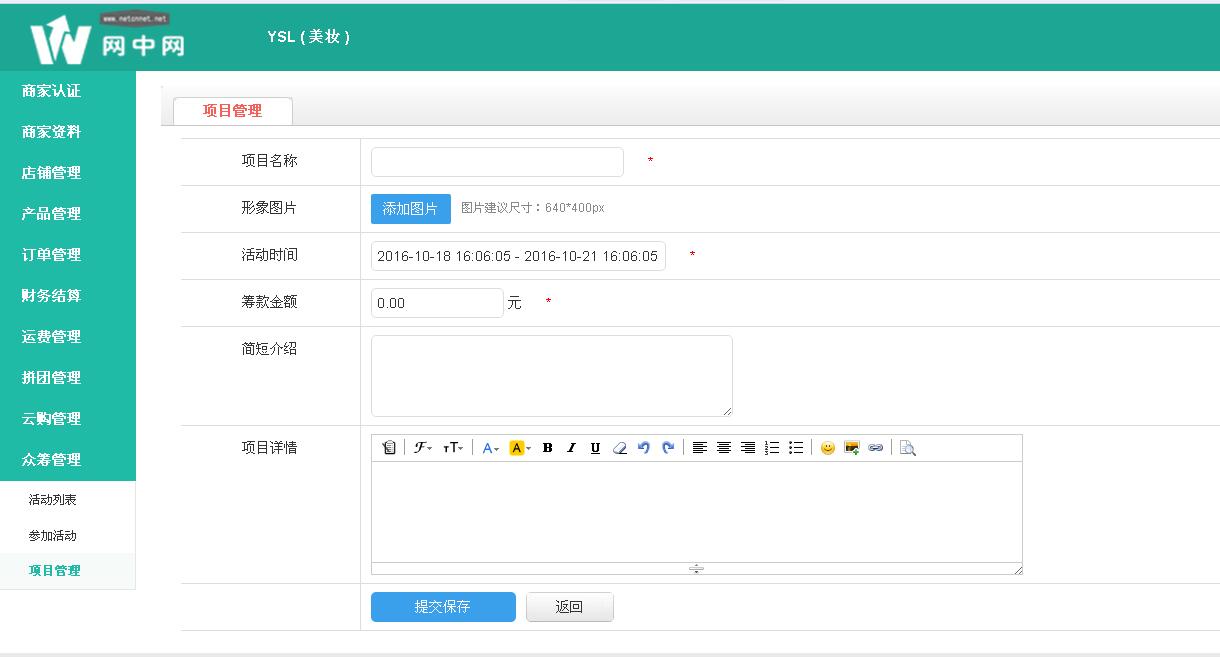
Task: Click the paste-as-plain-text icon in editor
Action: (389, 448)
